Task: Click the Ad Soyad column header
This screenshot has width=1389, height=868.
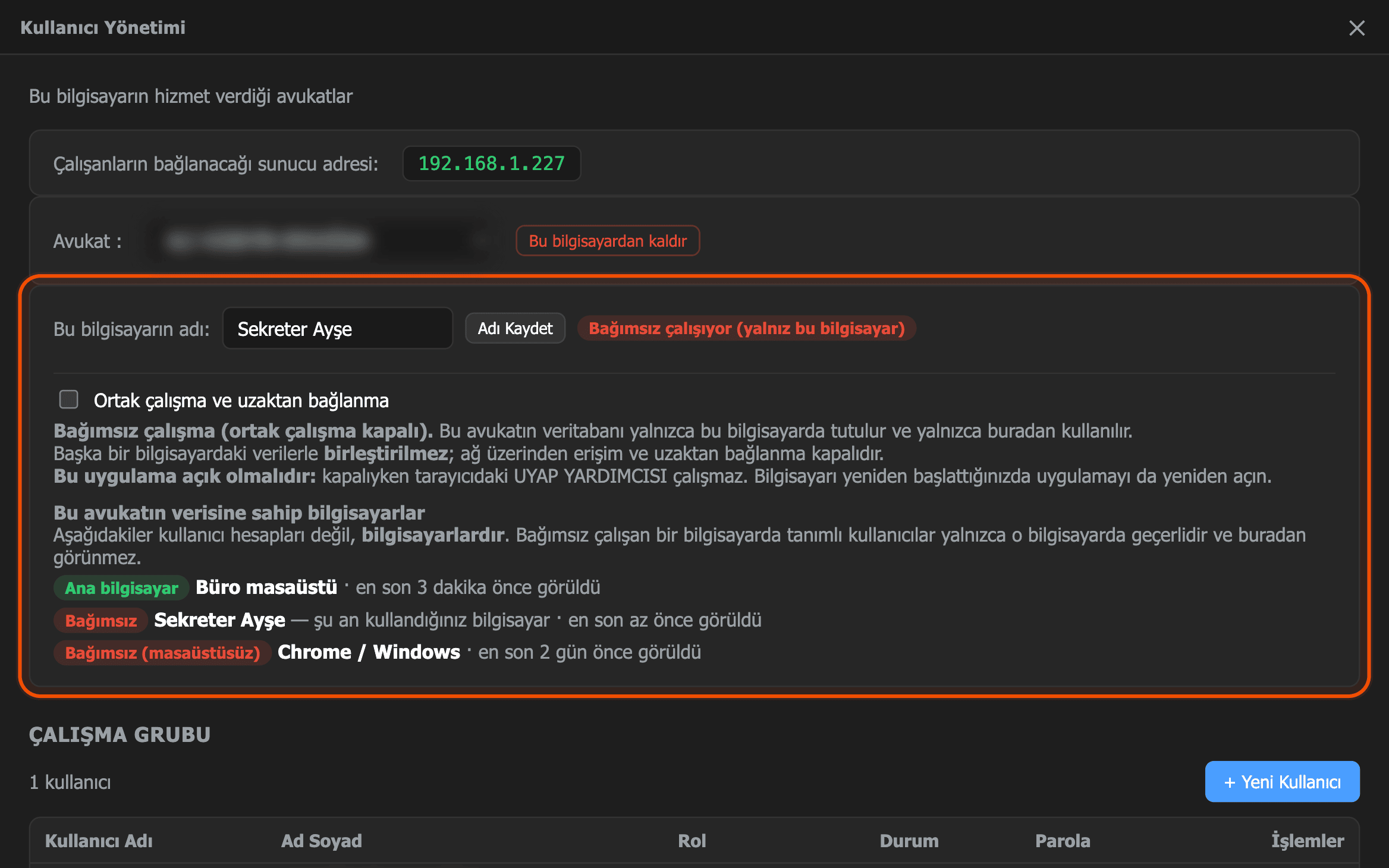Action: click(321, 841)
